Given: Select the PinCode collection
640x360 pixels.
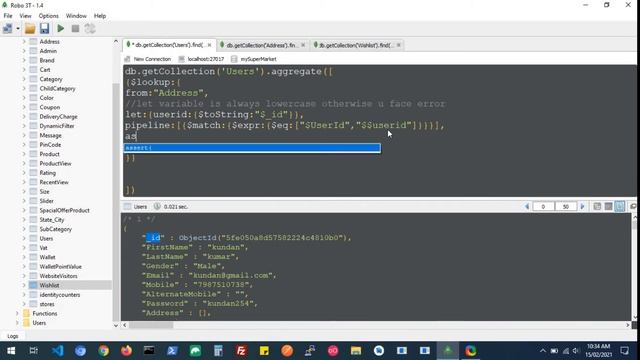Looking at the screenshot, I should [50, 145].
